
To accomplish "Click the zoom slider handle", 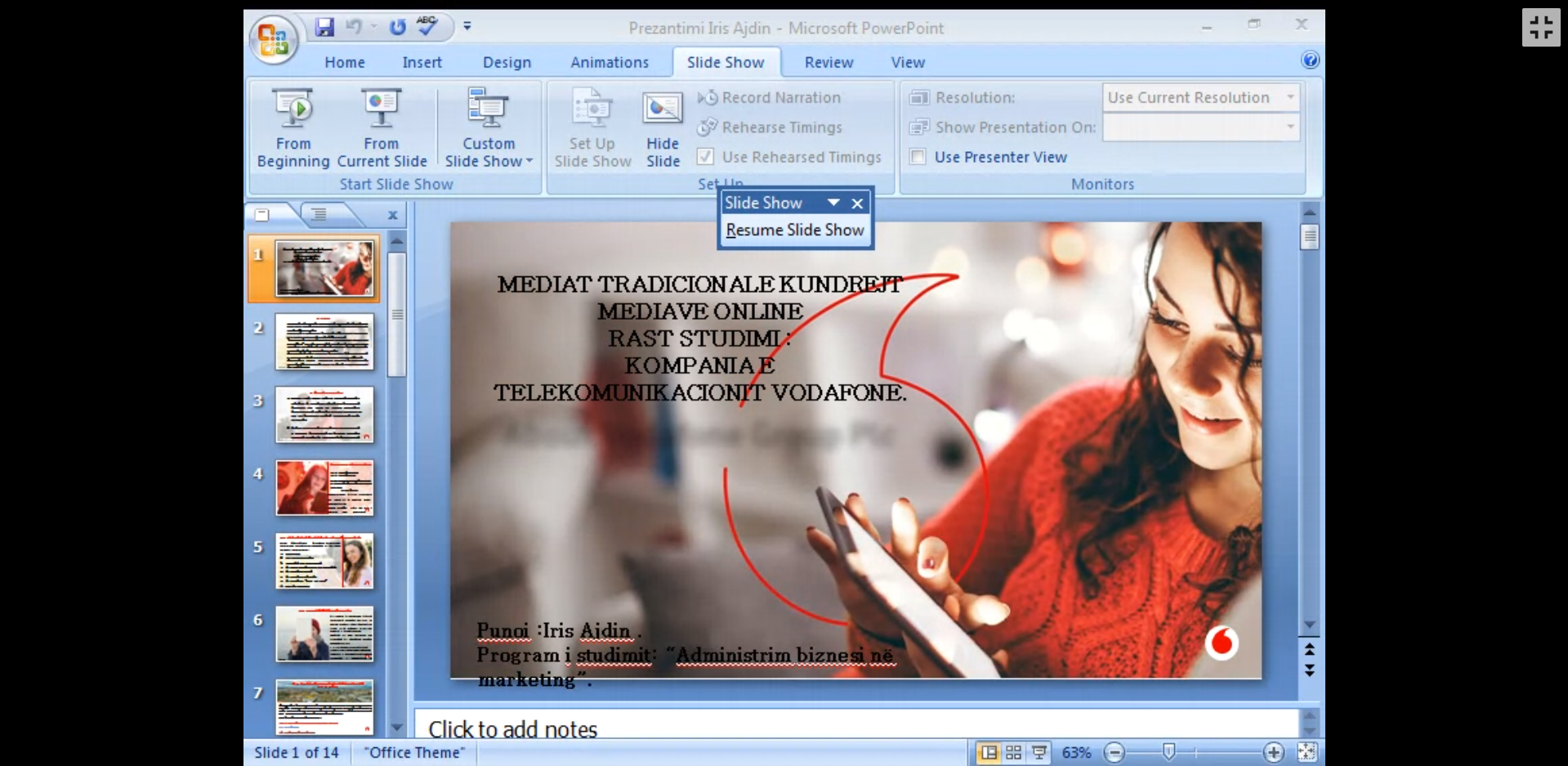I will [1168, 752].
